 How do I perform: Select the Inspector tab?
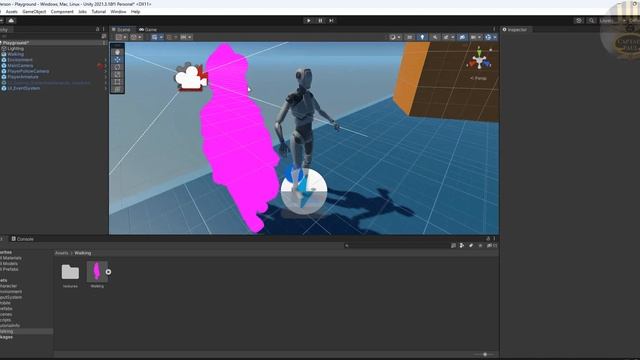(515, 29)
